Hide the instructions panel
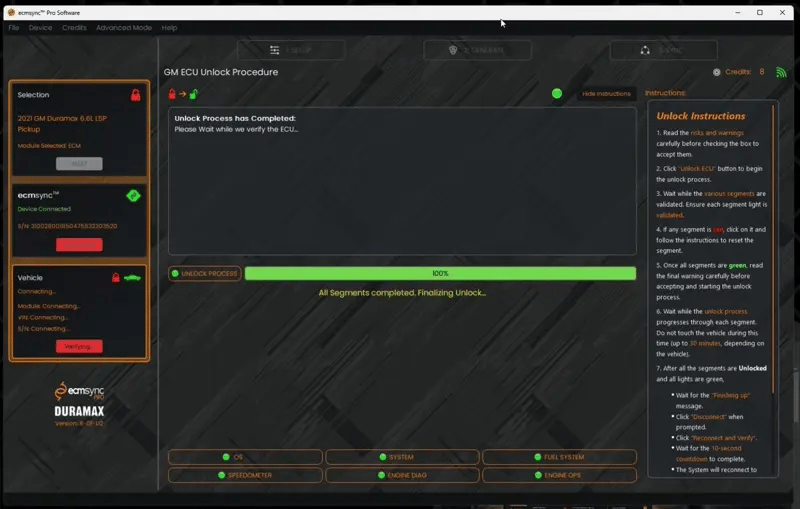The width and height of the screenshot is (800, 509). (x=606, y=94)
